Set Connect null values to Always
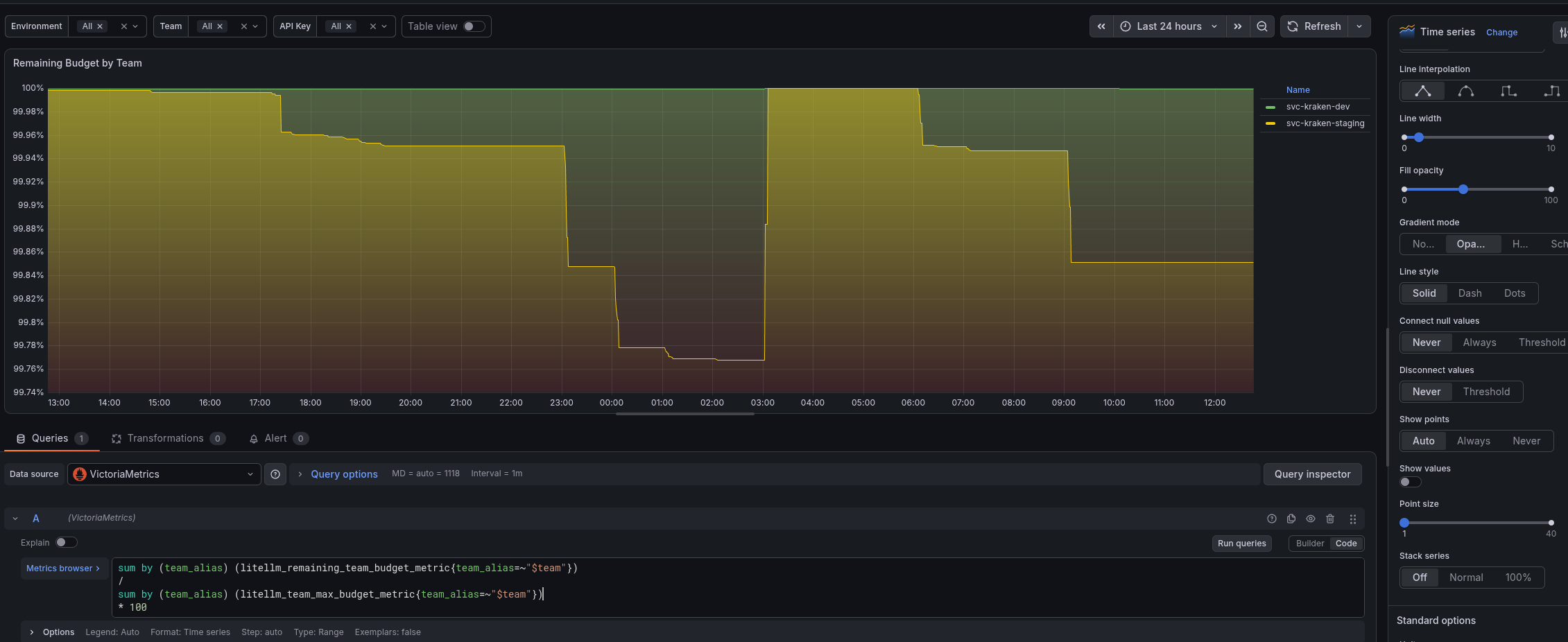Image resolution: width=1568 pixels, height=642 pixels. click(1479, 342)
